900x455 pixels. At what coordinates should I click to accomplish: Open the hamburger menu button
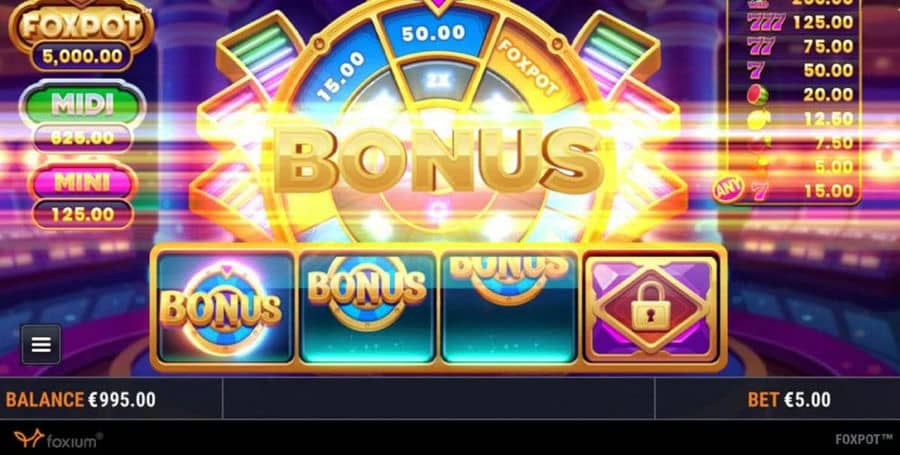click(x=41, y=345)
